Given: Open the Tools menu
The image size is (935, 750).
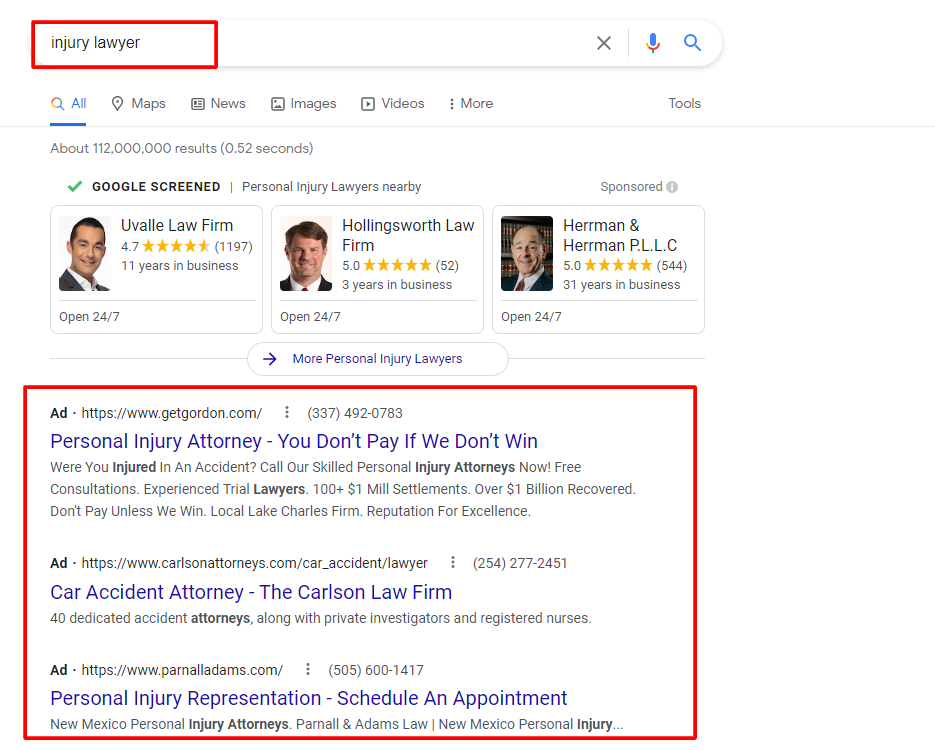Looking at the screenshot, I should (684, 103).
